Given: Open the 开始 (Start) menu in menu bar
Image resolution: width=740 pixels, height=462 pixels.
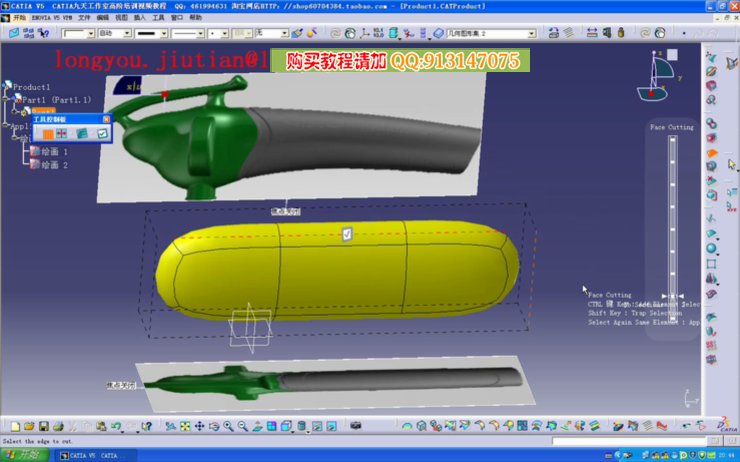Looking at the screenshot, I should [19, 17].
